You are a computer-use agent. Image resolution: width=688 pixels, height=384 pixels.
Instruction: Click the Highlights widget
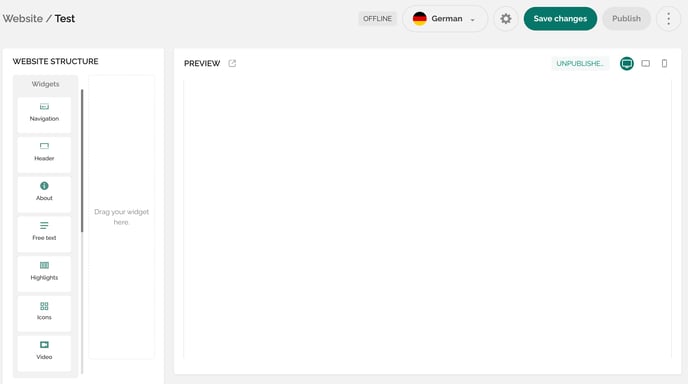[44, 274]
